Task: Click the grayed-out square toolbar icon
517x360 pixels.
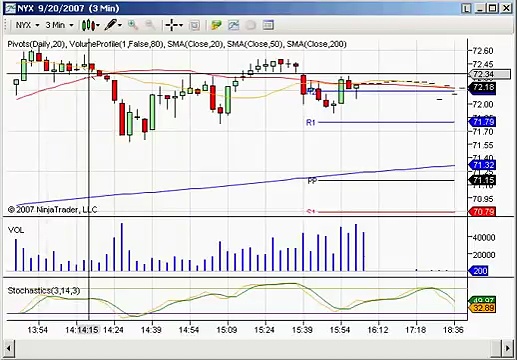Action: point(194,25)
